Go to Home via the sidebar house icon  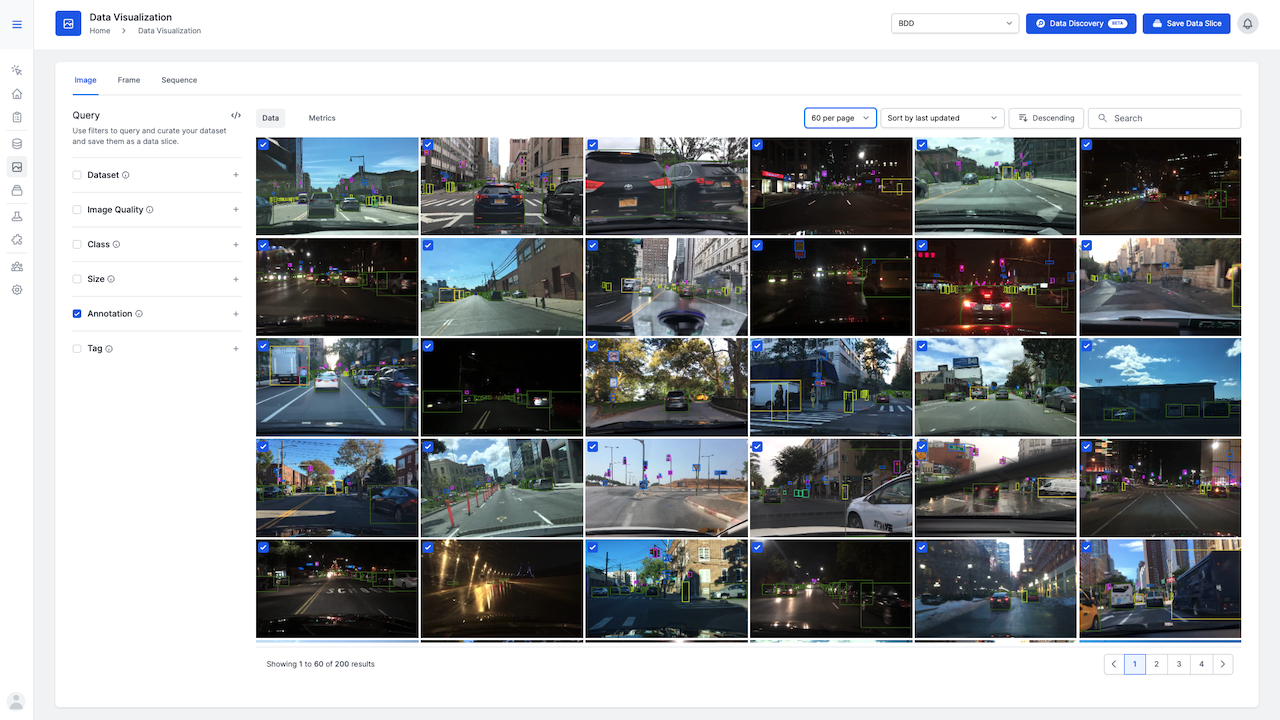pyautogui.click(x=17, y=94)
